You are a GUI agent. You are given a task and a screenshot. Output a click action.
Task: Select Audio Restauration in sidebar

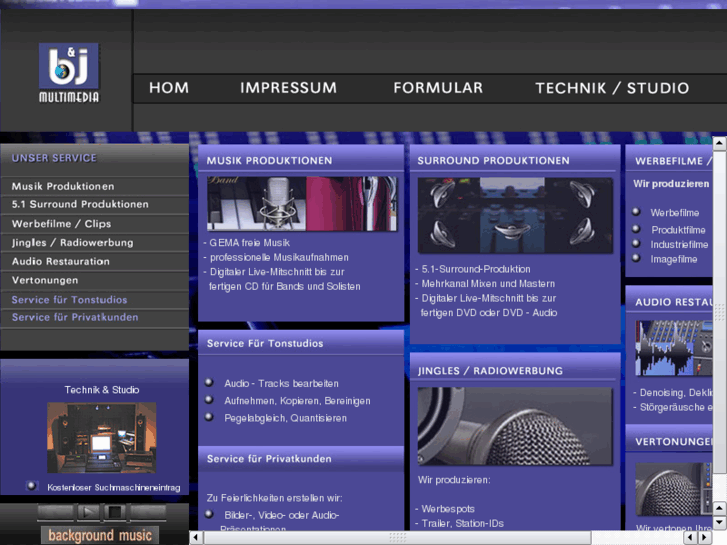click(x=61, y=261)
